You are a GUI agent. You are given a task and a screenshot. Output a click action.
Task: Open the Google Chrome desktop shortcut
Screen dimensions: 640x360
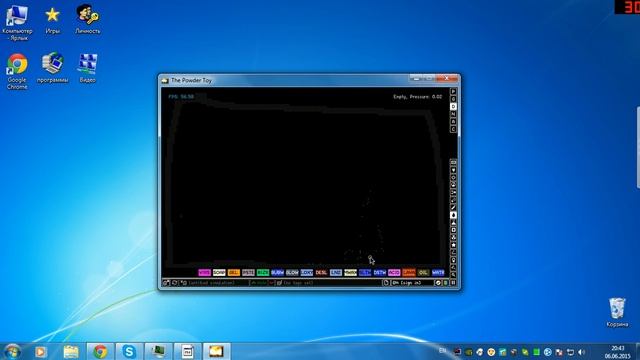coord(17,71)
